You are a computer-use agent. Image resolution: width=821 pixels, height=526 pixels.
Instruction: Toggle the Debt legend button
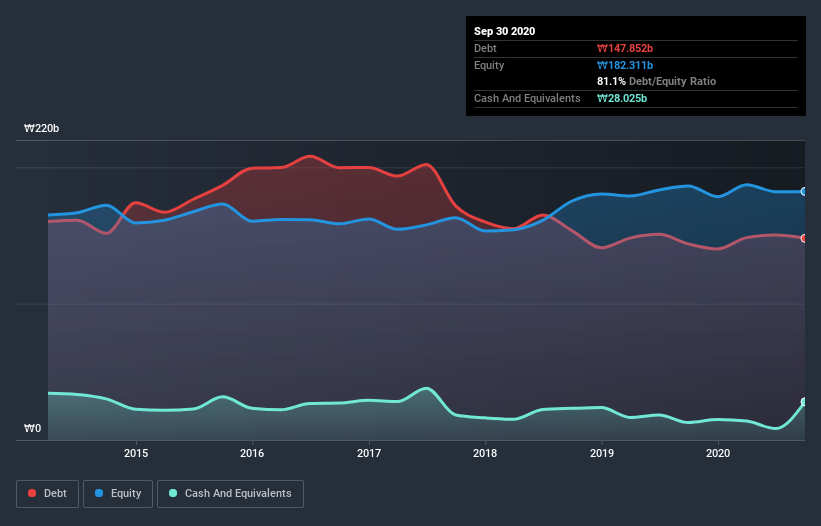[x=47, y=494]
